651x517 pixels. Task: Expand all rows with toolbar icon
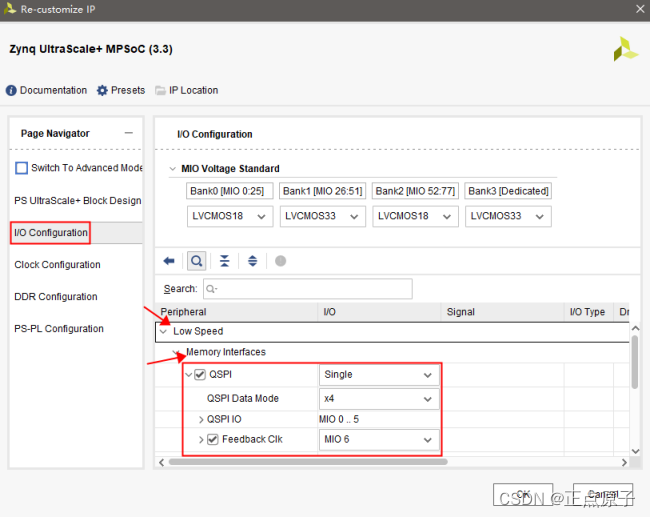252,261
